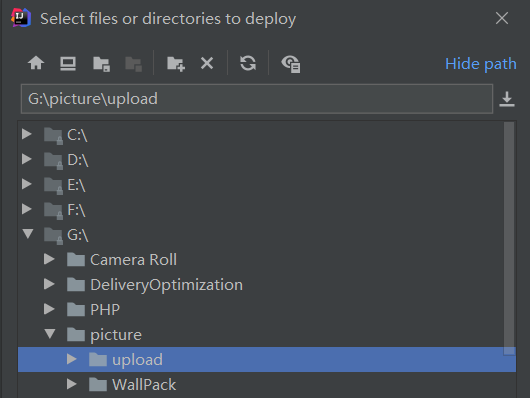Image resolution: width=530 pixels, height=398 pixels.
Task: Open the path history download arrow
Action: click(507, 99)
